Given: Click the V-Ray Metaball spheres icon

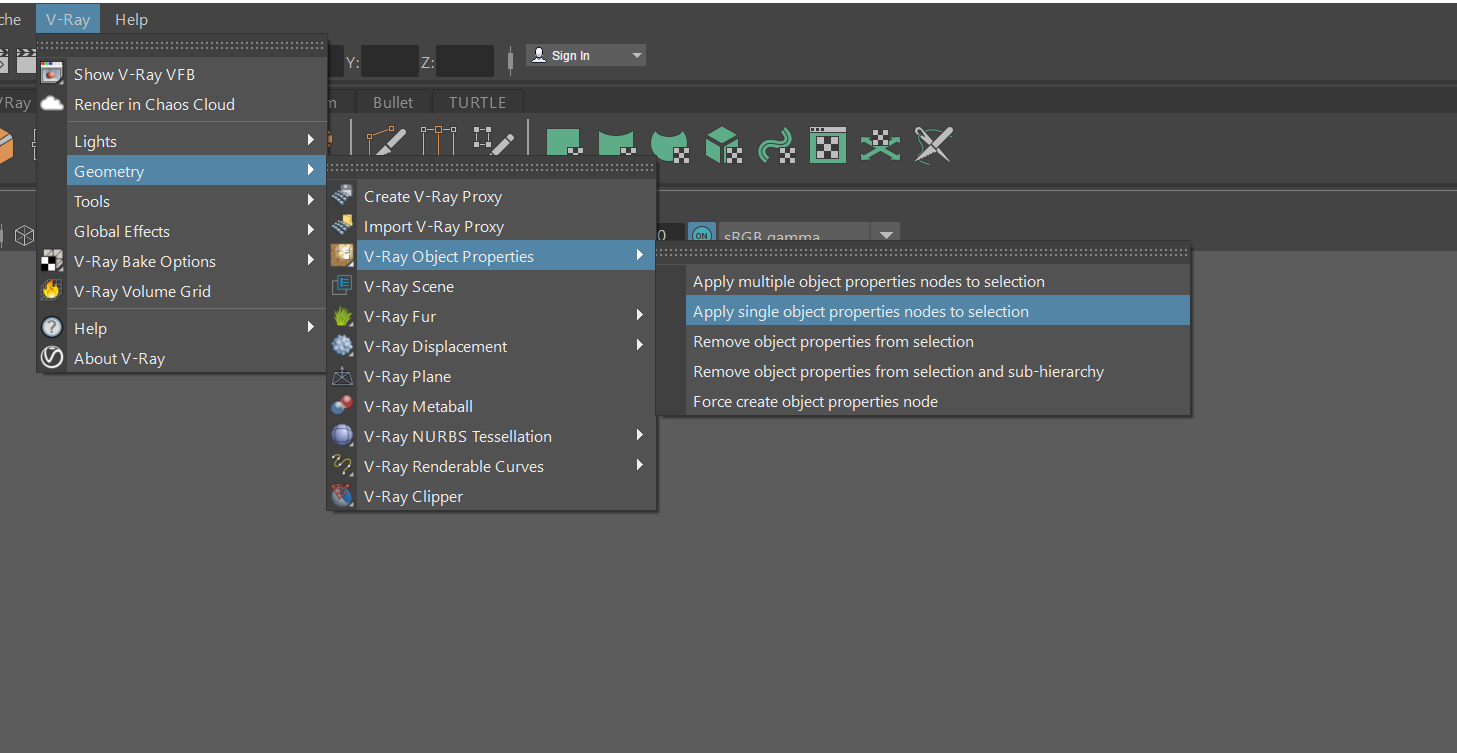Looking at the screenshot, I should (343, 406).
